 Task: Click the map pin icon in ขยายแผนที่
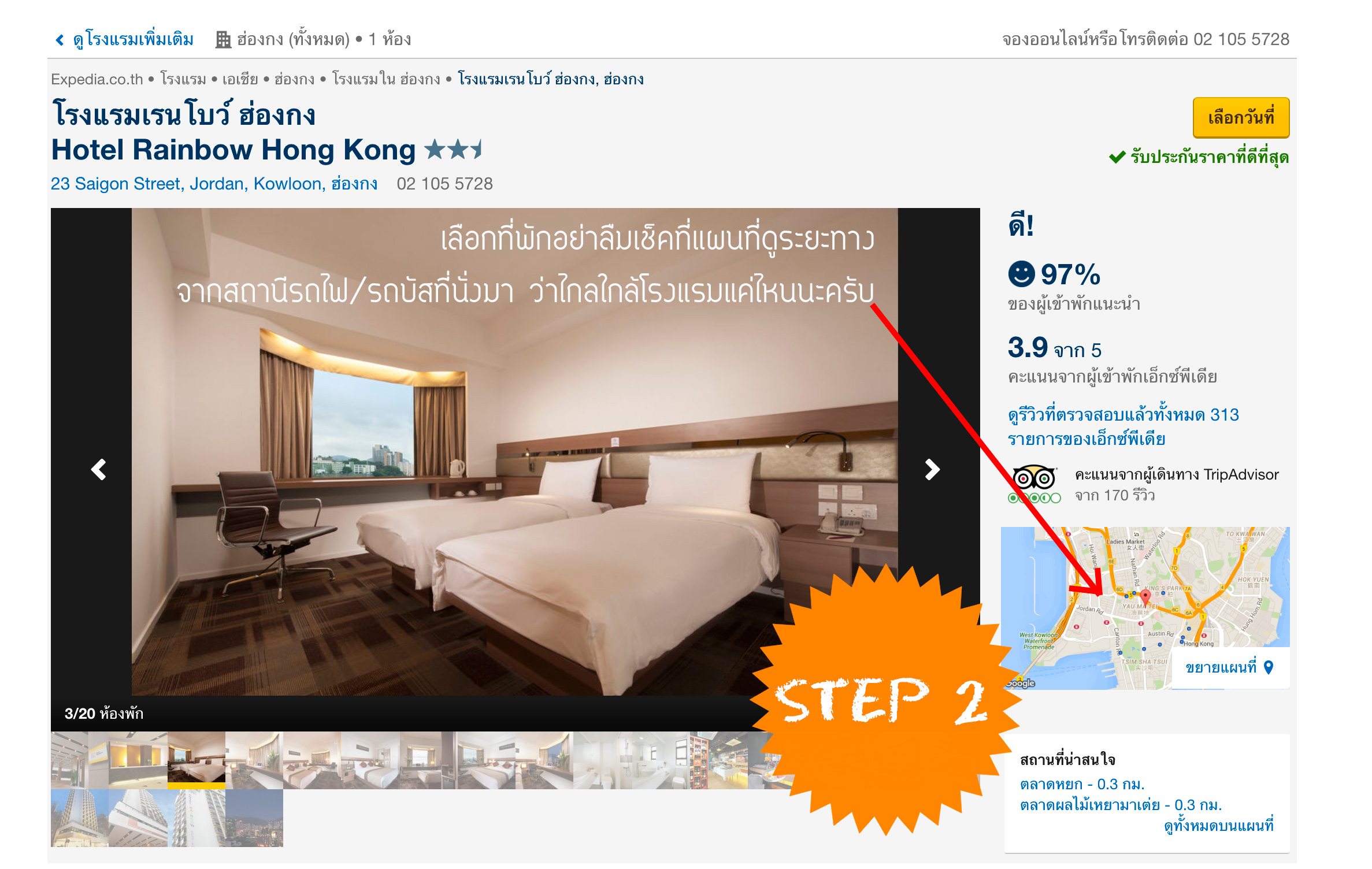point(1269,667)
